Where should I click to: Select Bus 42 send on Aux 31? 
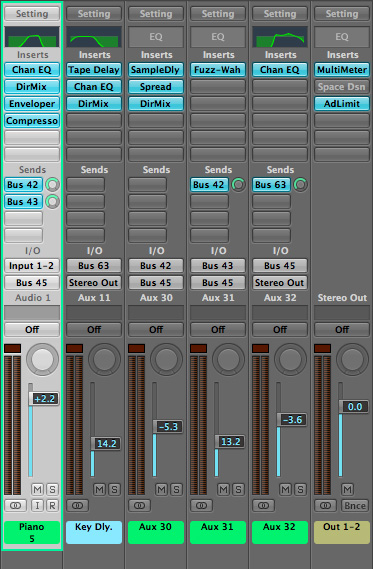(209, 185)
